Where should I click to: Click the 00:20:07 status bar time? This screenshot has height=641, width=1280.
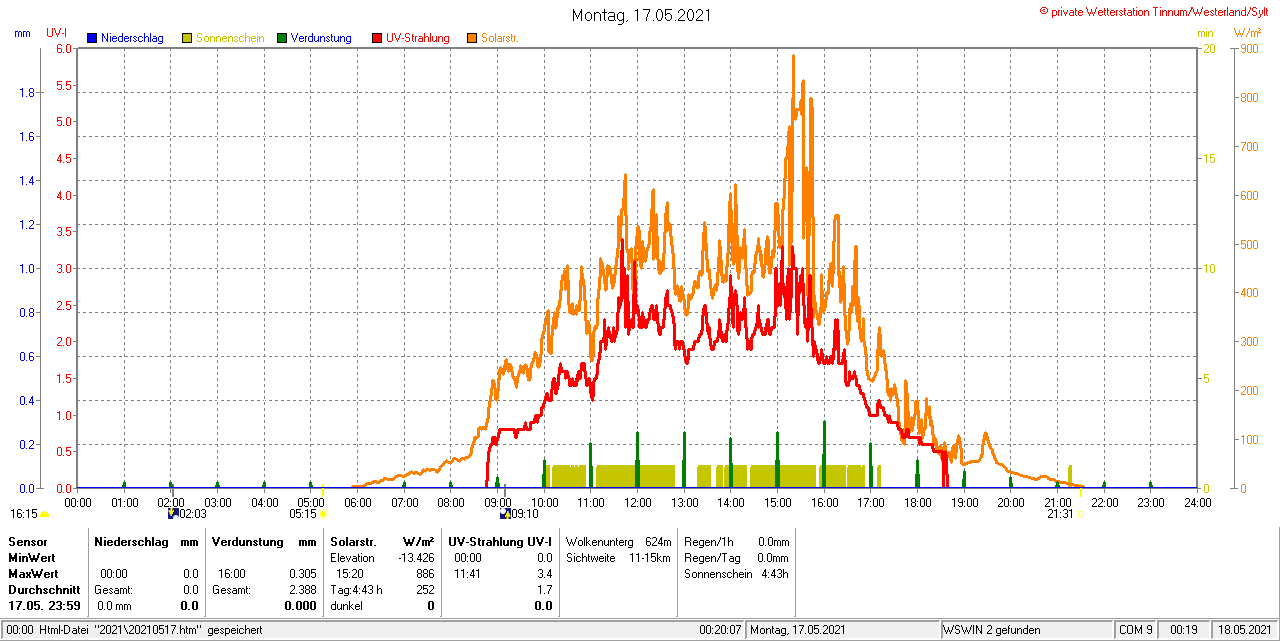[720, 630]
